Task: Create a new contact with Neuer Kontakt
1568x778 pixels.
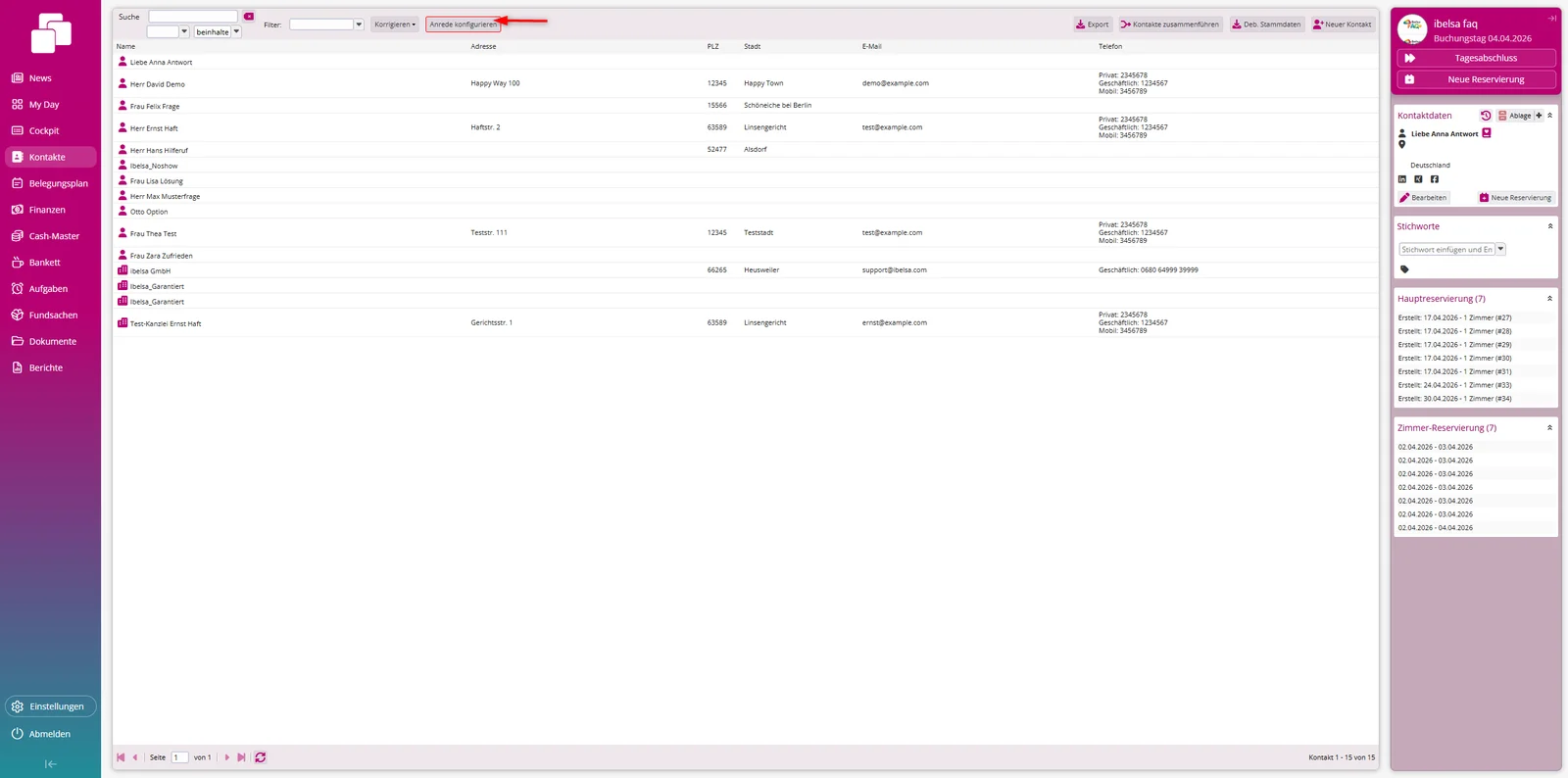Action: (1343, 24)
